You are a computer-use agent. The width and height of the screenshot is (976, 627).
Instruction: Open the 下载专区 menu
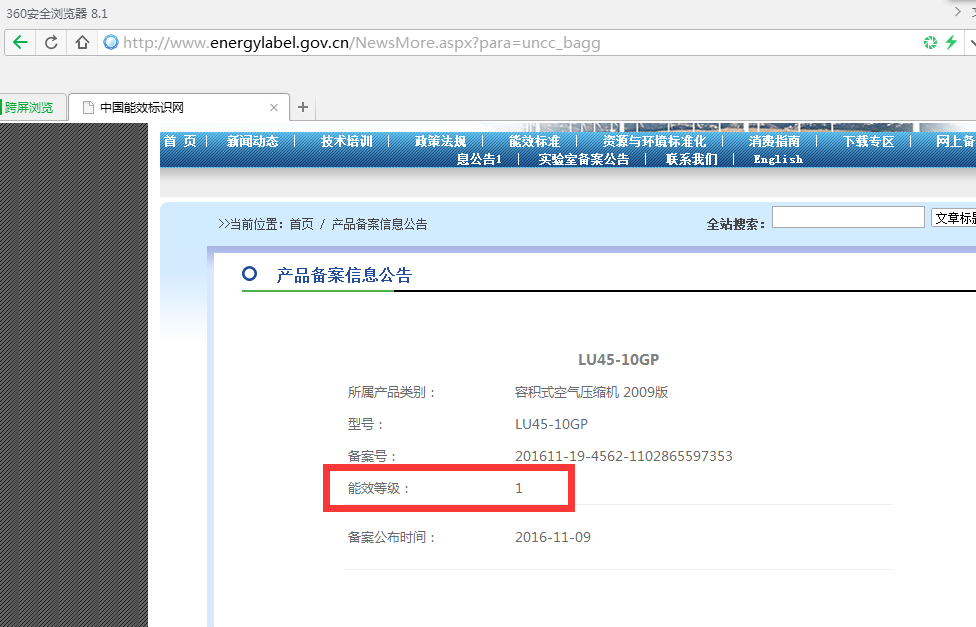pos(868,141)
